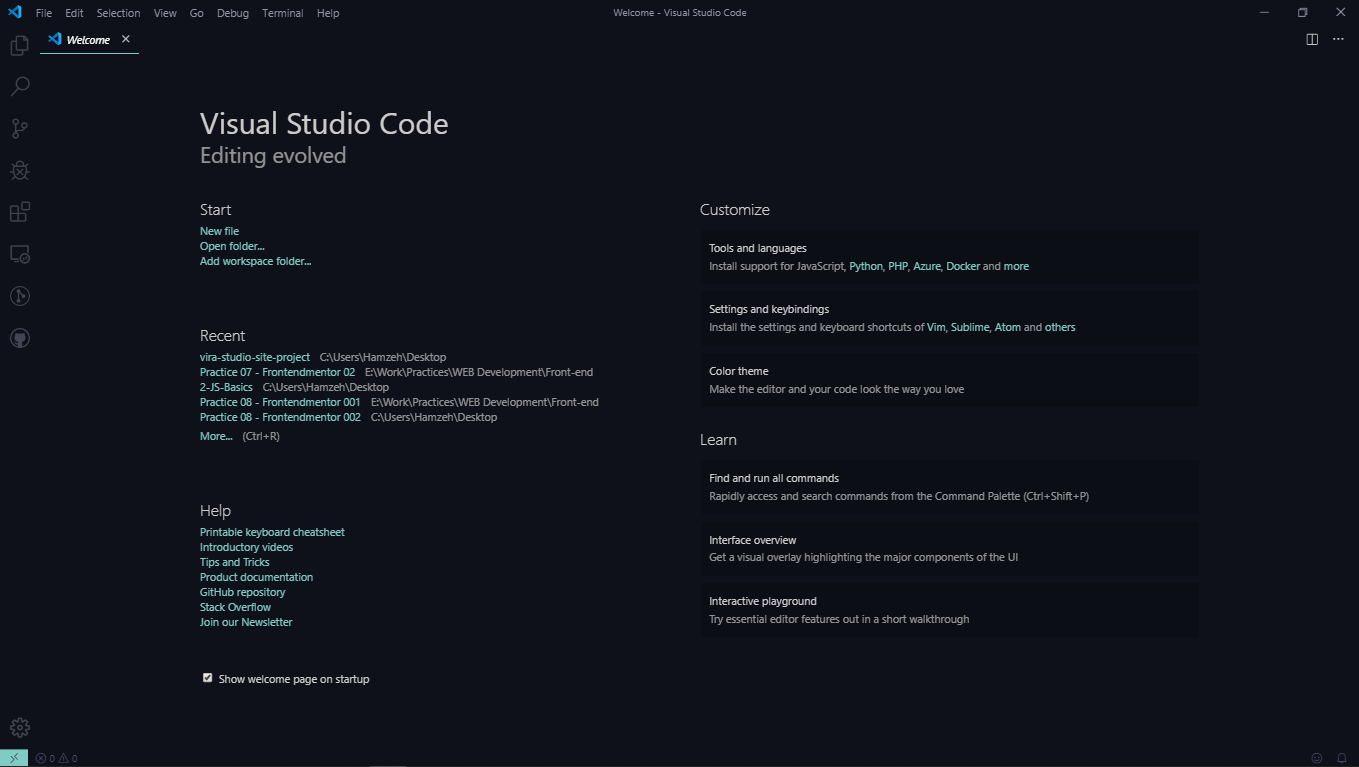Install Python support from Tools and languages

865,266
